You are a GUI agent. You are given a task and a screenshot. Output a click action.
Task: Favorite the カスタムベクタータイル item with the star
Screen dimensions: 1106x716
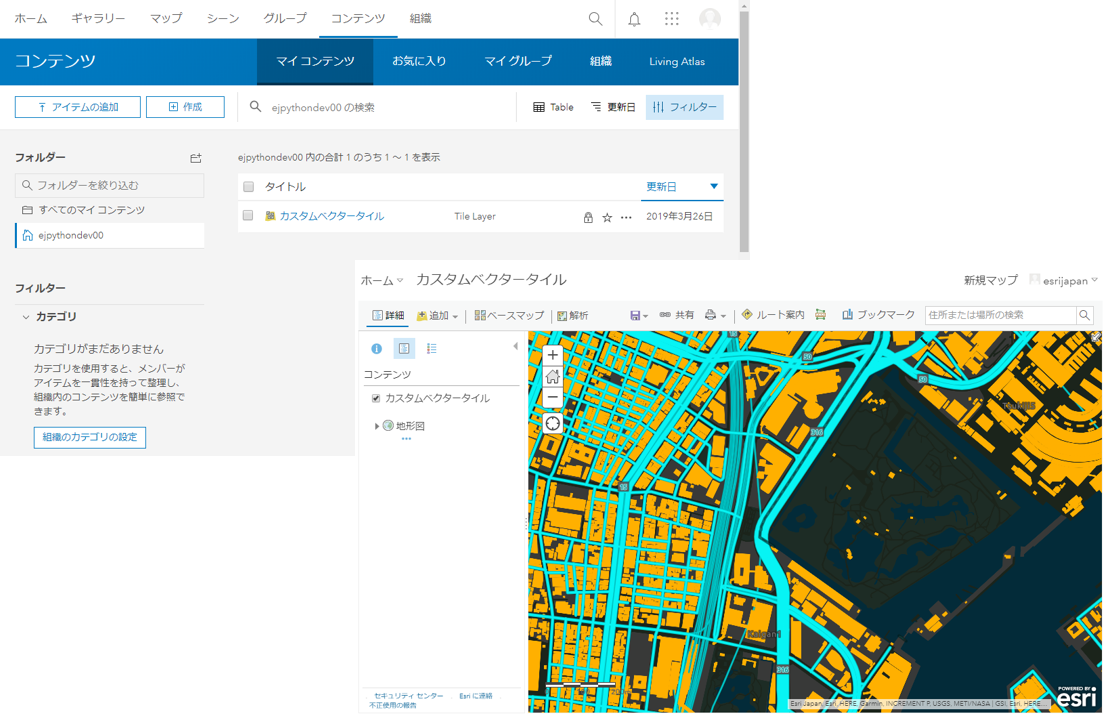coord(607,217)
